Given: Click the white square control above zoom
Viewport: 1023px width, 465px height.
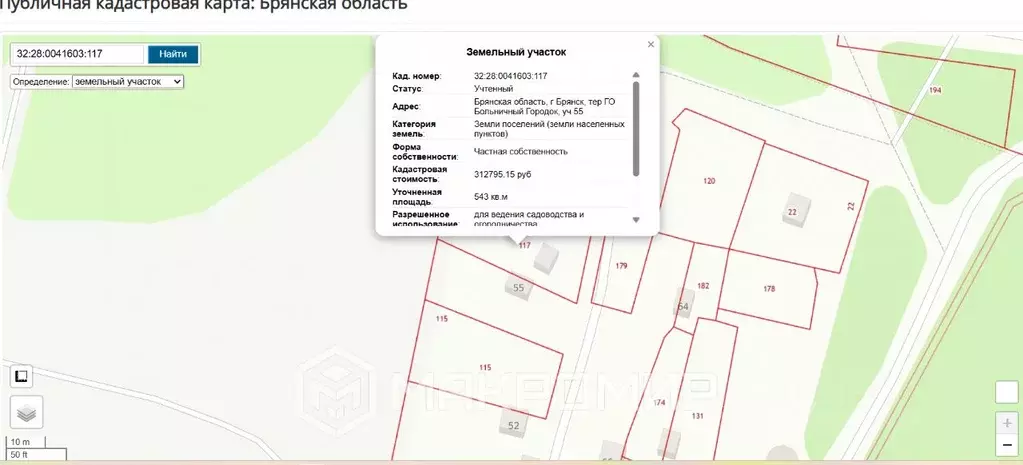Looking at the screenshot, I should point(1007,393).
